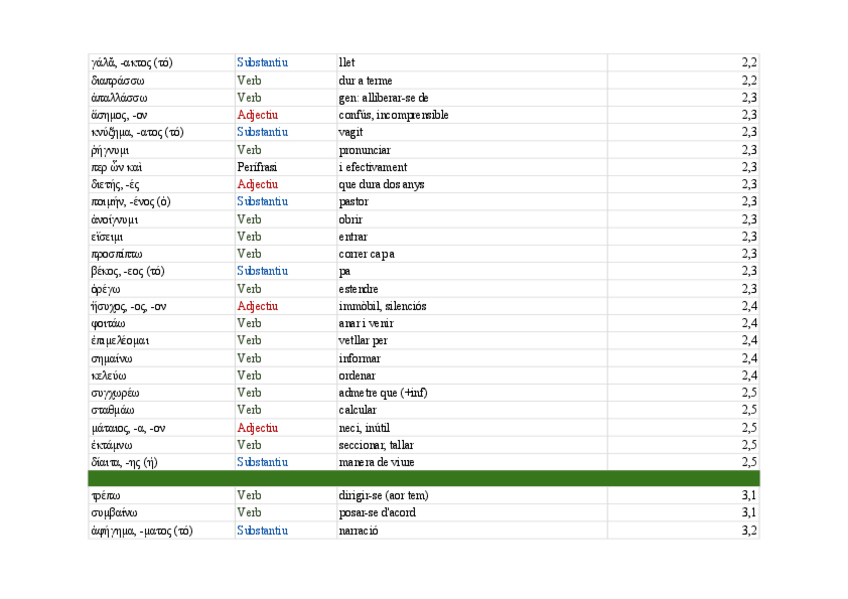Click the 'Substantiu' cell in the 'vagit' row
The image size is (848, 599).
[262, 132]
